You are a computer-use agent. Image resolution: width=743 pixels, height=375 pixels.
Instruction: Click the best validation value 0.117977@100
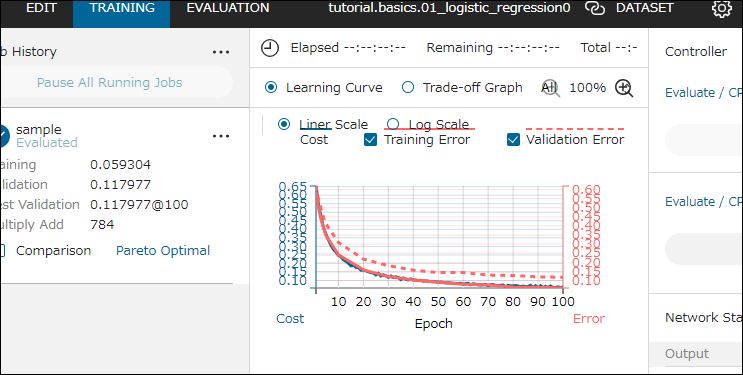[x=139, y=205]
